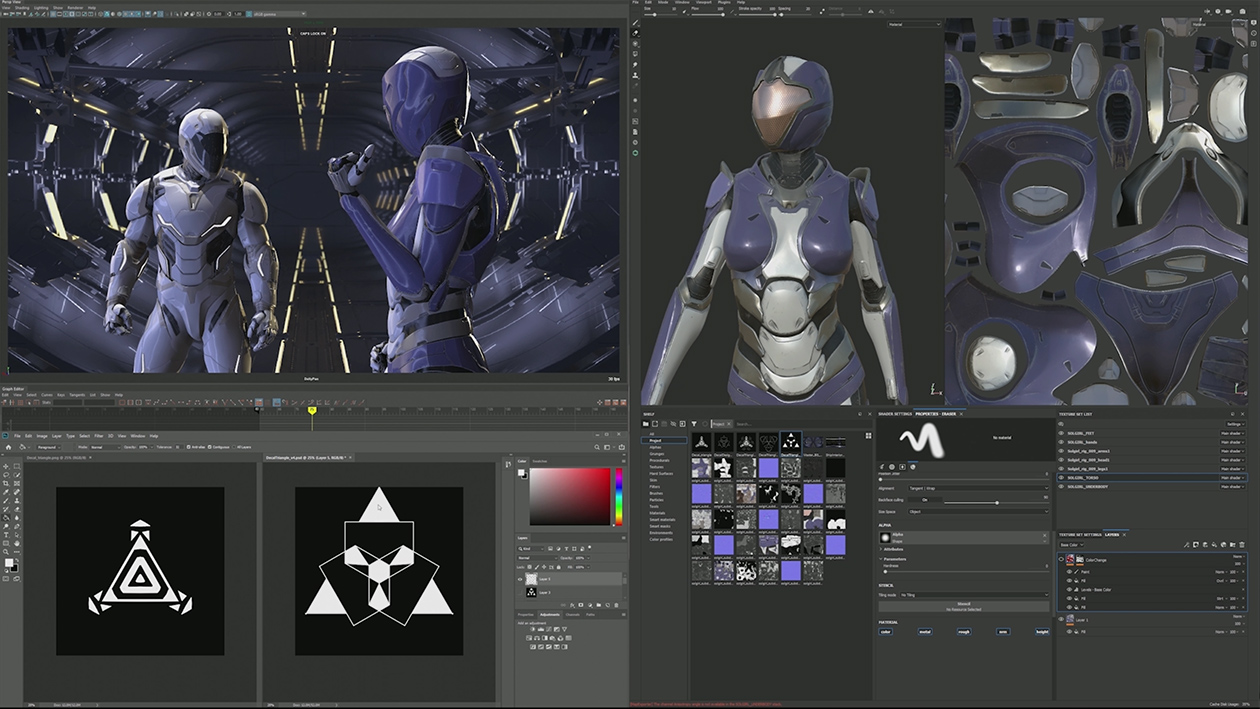Click the Home icon in Photoshop's options bar
This screenshot has width=1260, height=709.
(9, 446)
